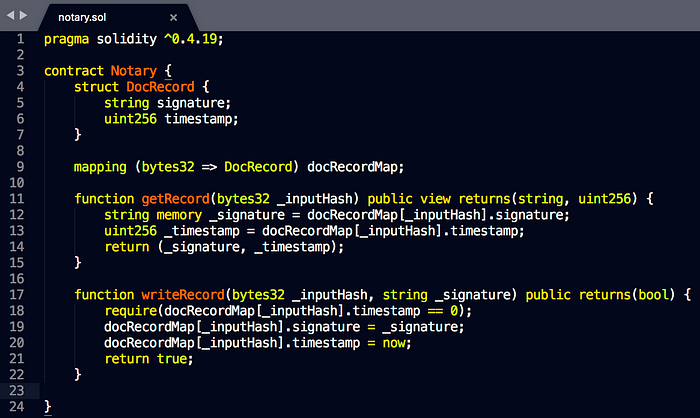The height and width of the screenshot is (418, 700).
Task: Click line number 23 in the gutter
Action: coord(17,391)
